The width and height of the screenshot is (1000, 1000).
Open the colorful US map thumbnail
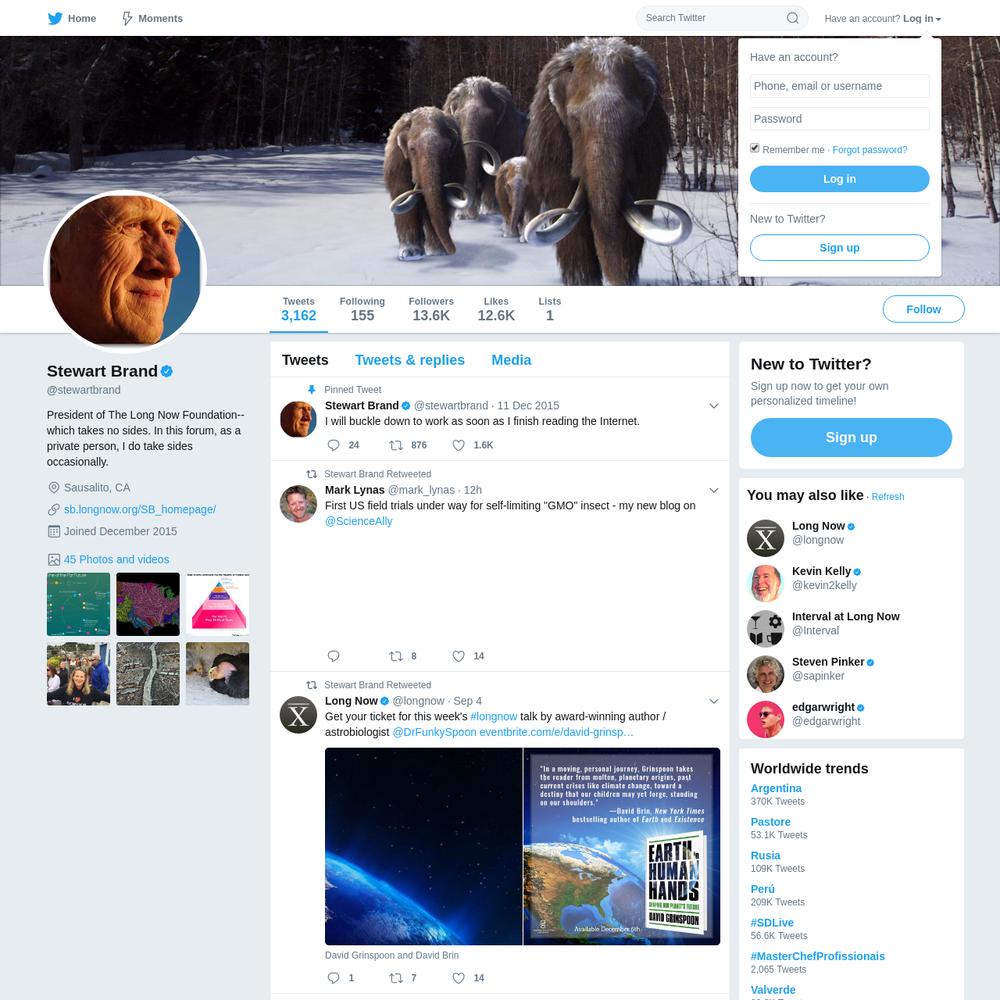point(148,604)
